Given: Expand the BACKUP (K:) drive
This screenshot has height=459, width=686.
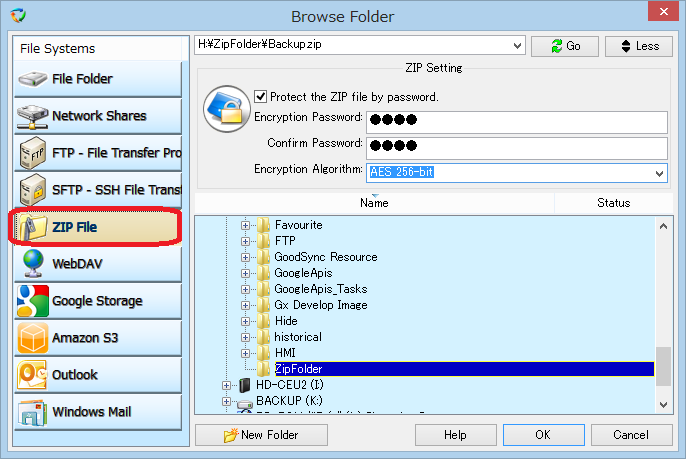Looking at the screenshot, I should click(226, 401).
